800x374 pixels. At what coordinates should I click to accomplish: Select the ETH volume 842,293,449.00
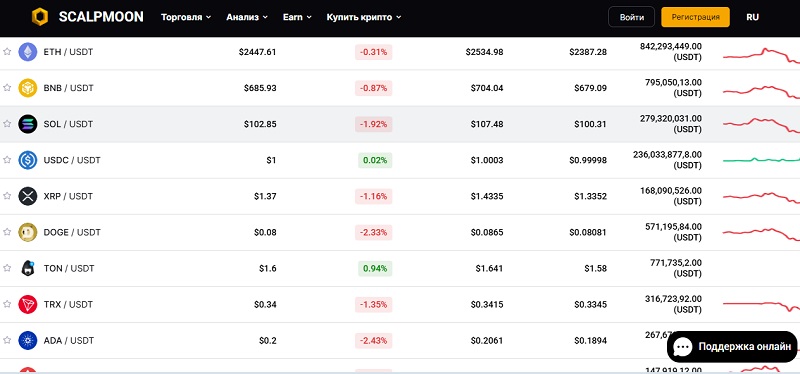[671, 46]
